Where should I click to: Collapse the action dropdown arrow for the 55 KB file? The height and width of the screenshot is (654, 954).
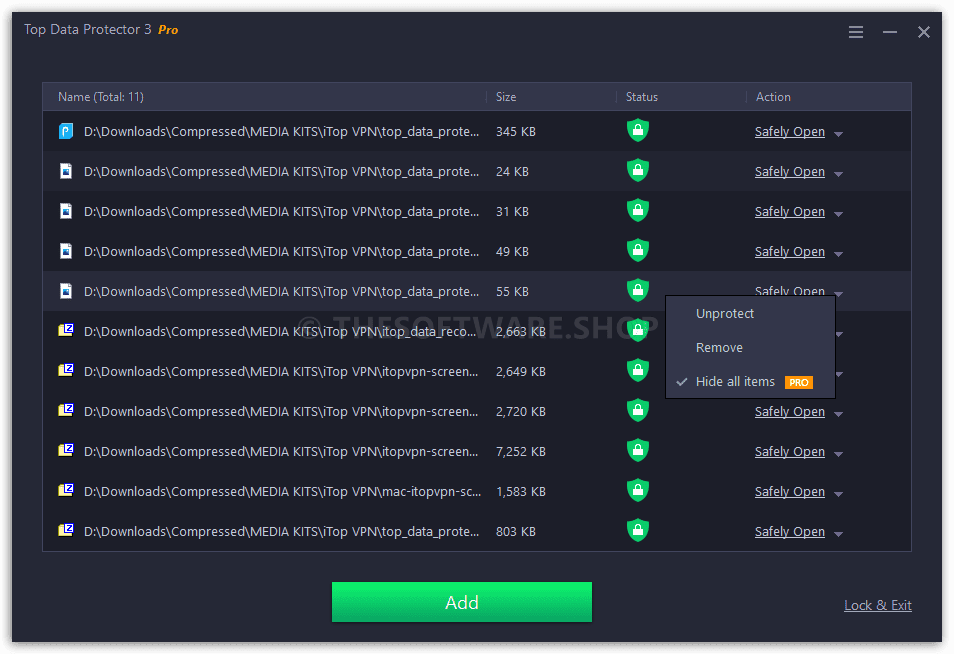click(838, 293)
